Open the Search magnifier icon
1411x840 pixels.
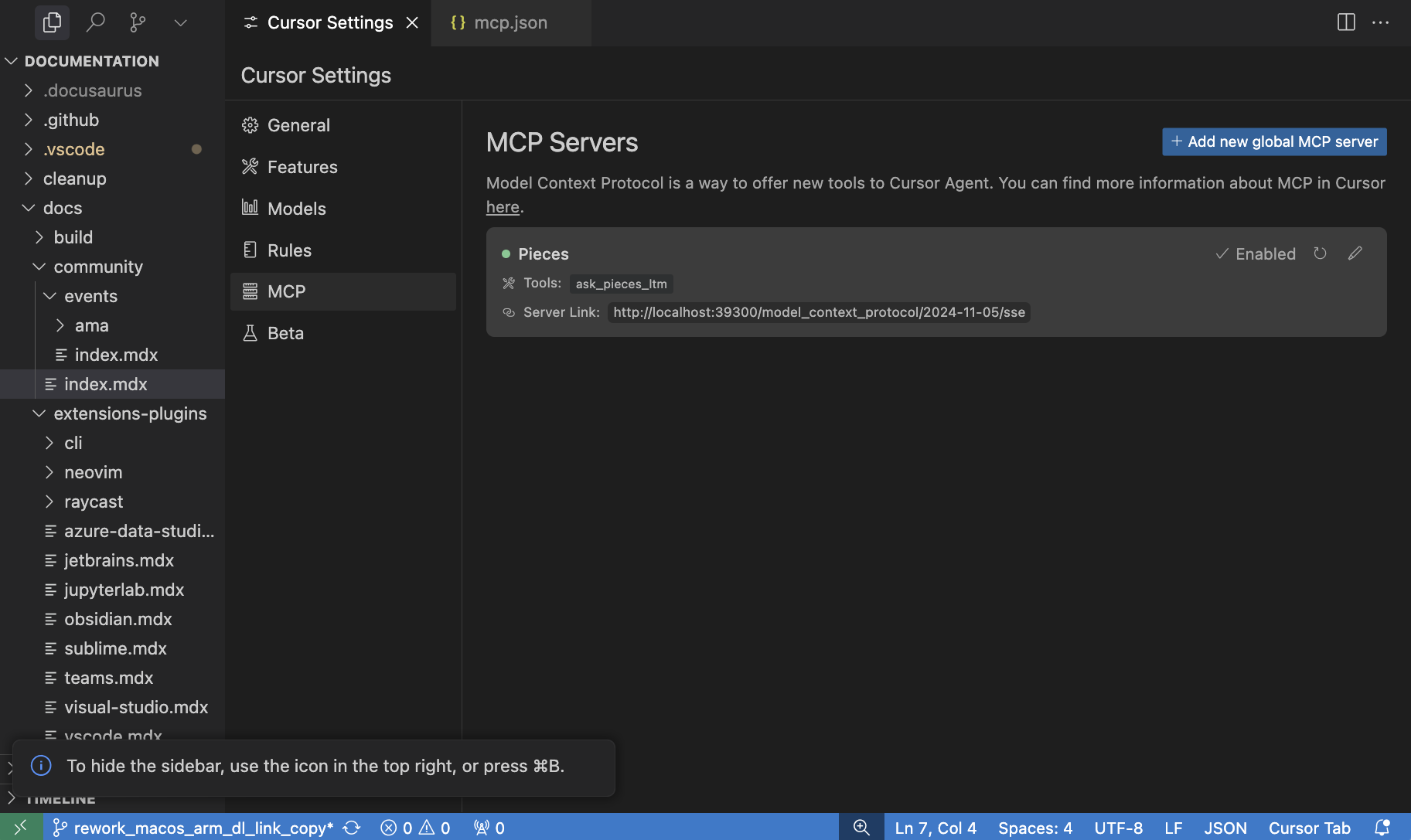[95, 22]
